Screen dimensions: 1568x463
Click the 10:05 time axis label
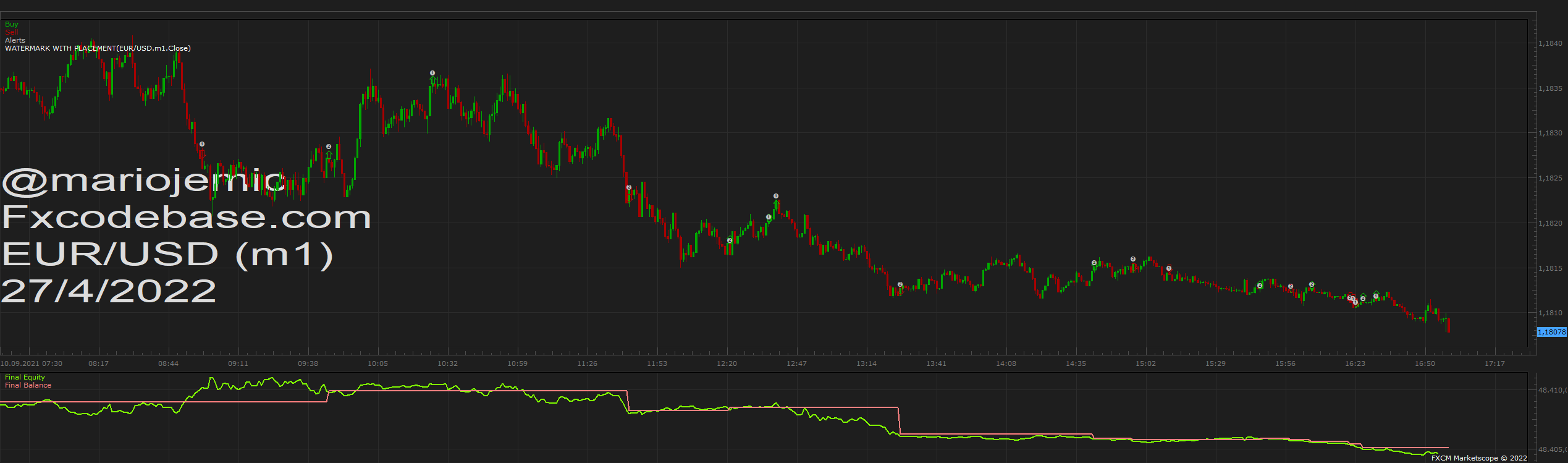(377, 363)
